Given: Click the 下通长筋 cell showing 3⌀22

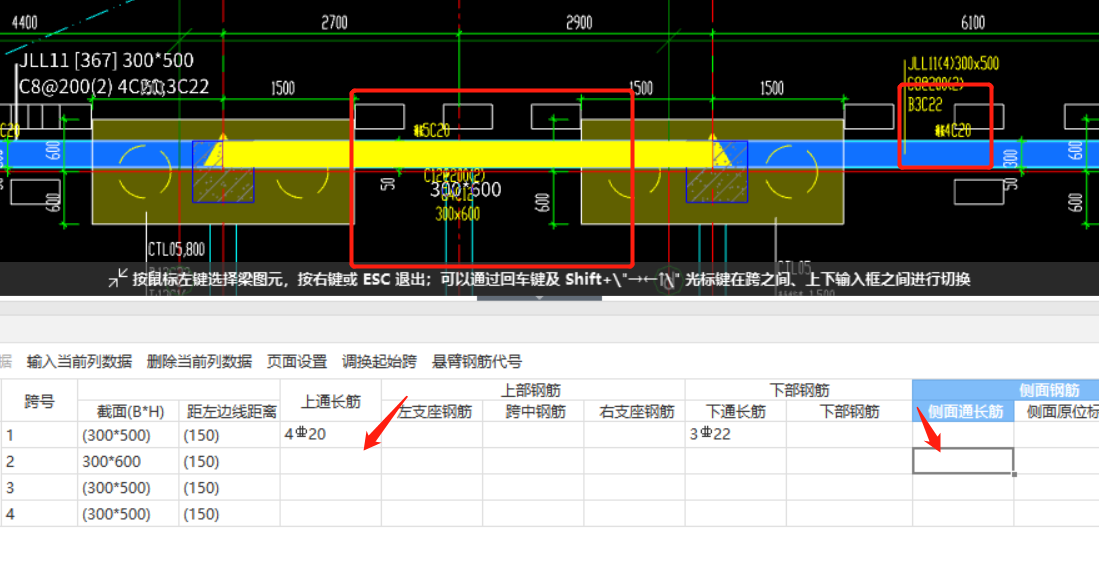Looking at the screenshot, I should tap(735, 434).
